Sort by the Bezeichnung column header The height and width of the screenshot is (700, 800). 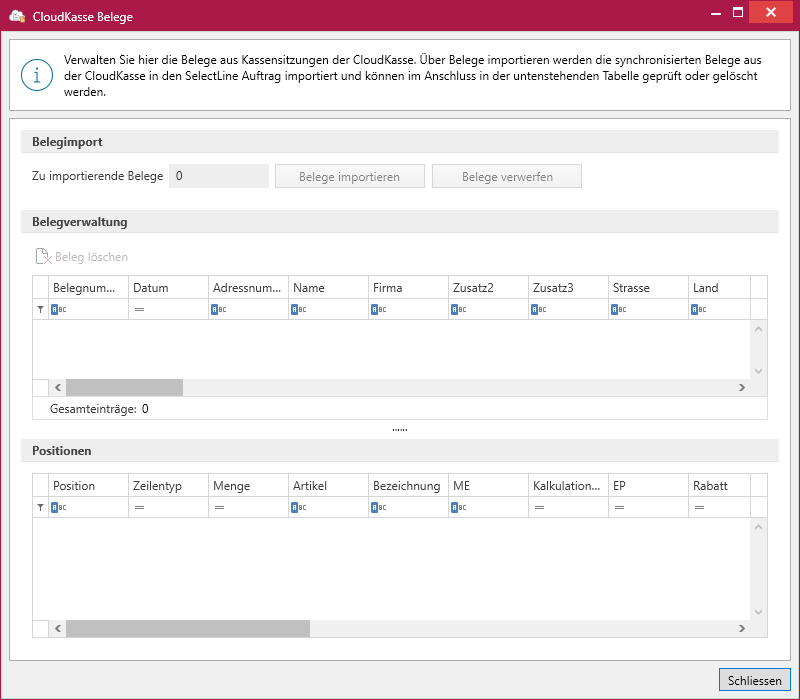point(409,485)
